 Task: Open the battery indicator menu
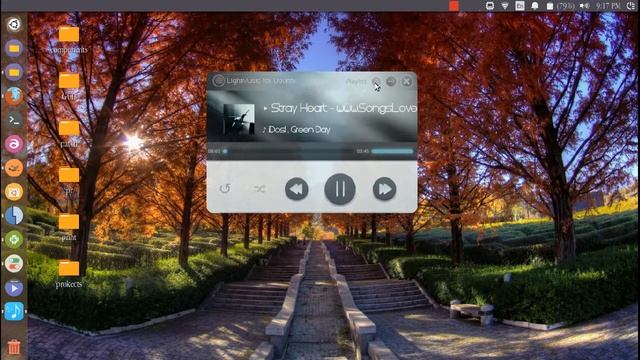tap(561, 6)
